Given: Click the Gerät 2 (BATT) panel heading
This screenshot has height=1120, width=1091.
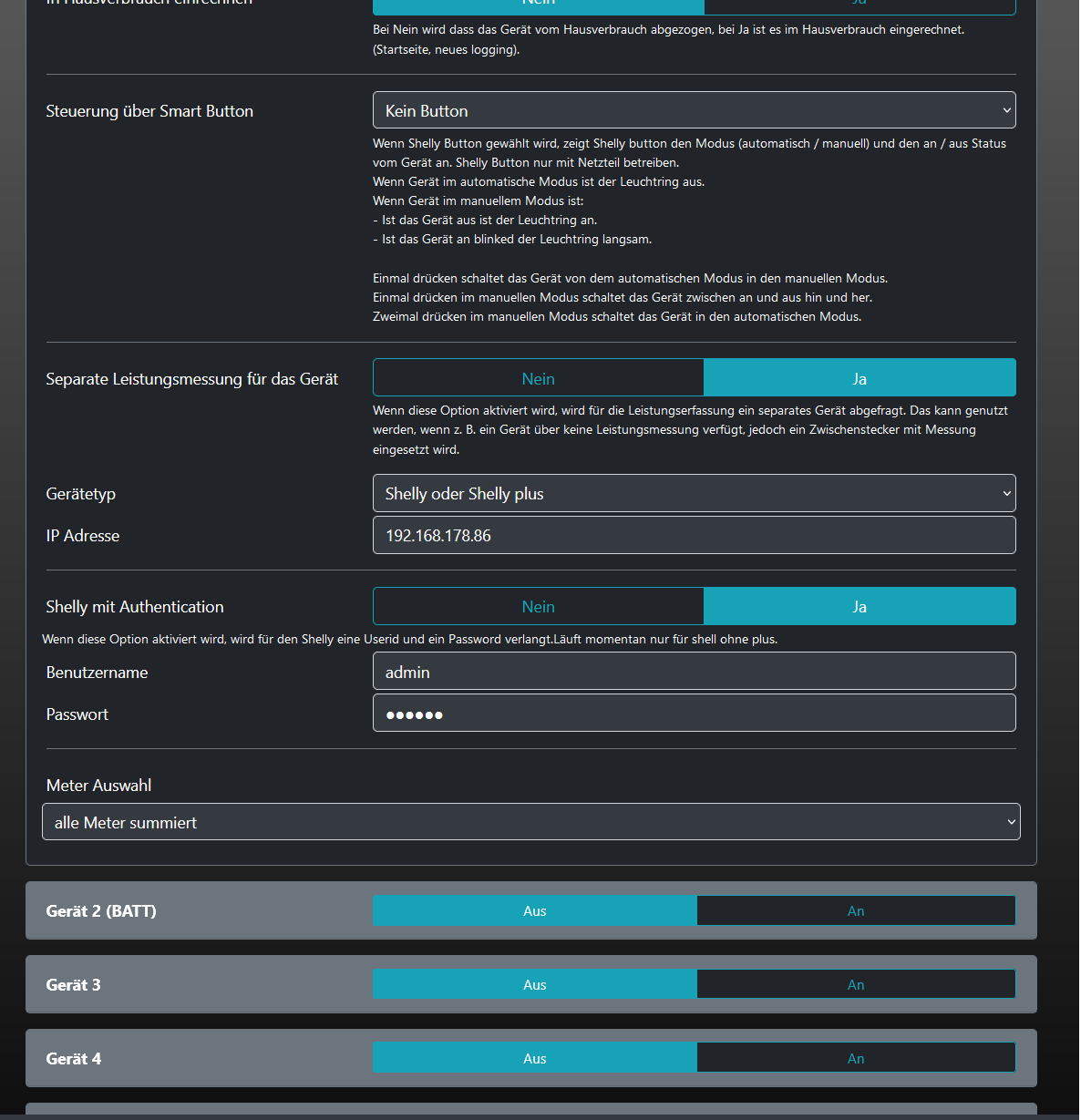Looking at the screenshot, I should click(101, 910).
